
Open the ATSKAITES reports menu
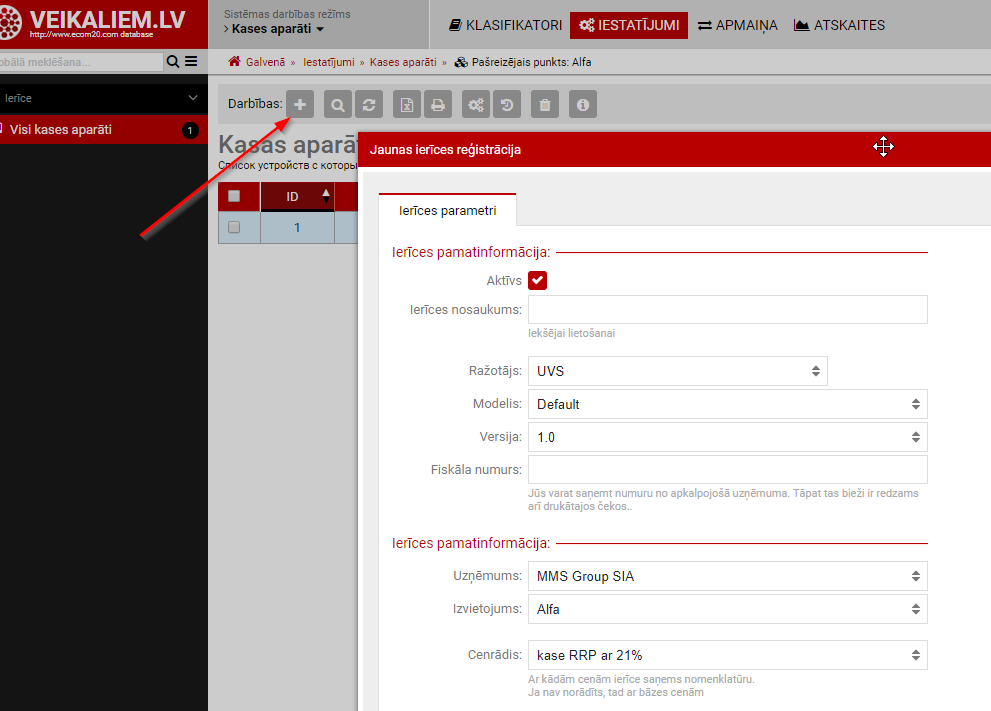[x=838, y=25]
